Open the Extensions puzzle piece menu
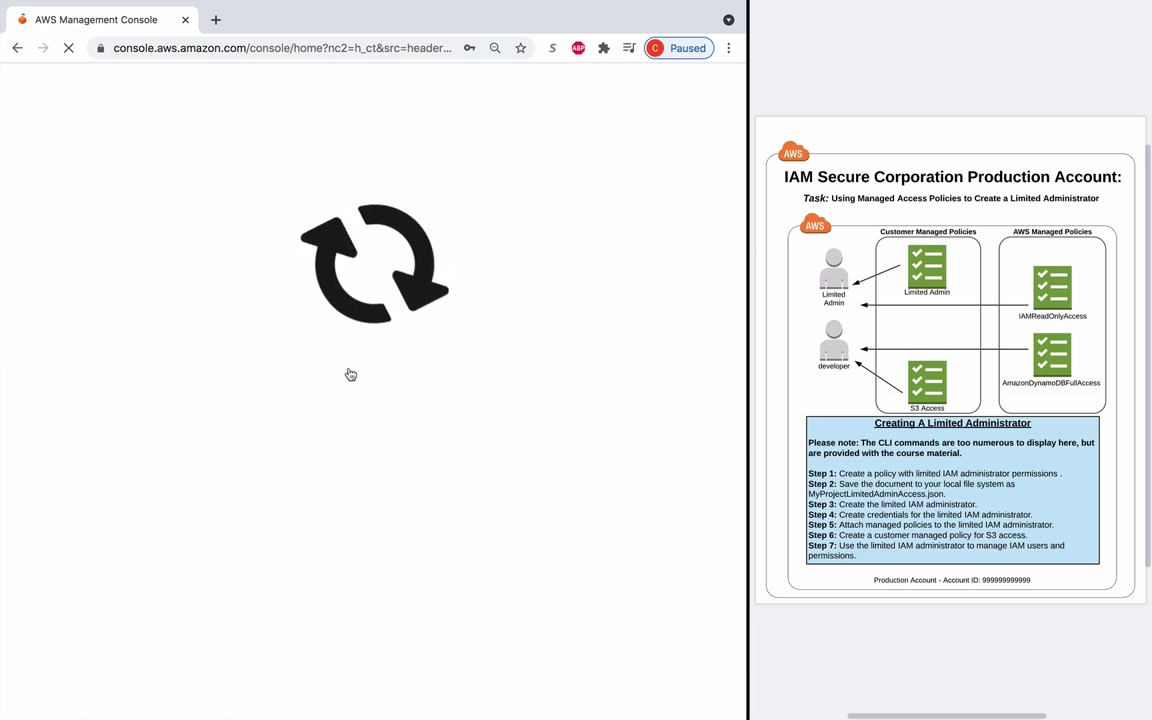This screenshot has width=1152, height=720. pyautogui.click(x=604, y=48)
